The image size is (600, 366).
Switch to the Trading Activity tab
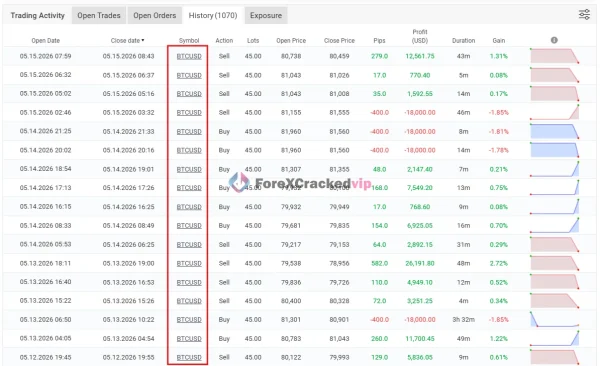(x=38, y=15)
